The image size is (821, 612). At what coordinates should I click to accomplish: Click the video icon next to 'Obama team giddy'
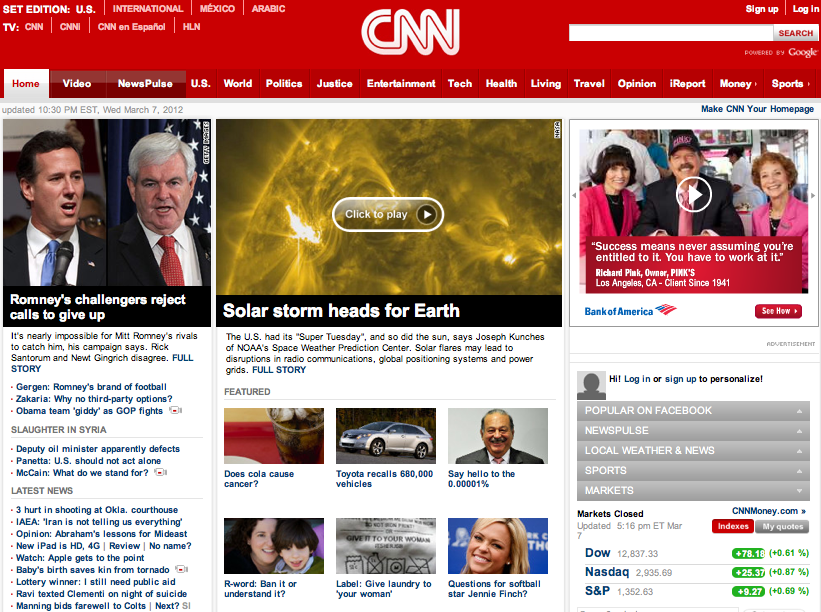tap(175, 410)
